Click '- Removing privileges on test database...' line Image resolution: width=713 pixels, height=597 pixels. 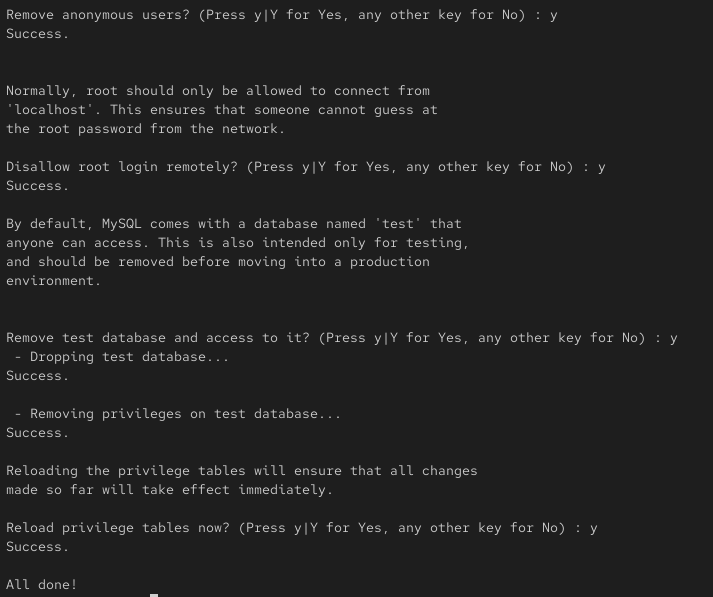(x=177, y=414)
